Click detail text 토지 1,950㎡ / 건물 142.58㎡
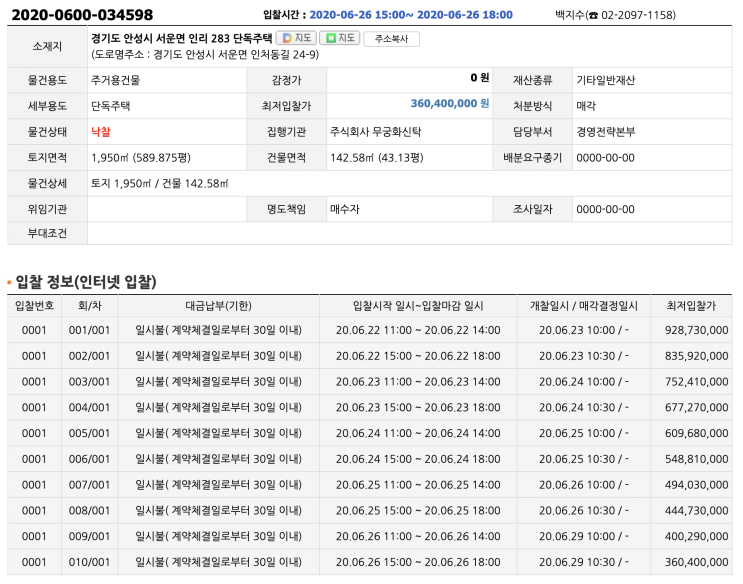Viewport: 743px width, 584px height. [159, 183]
